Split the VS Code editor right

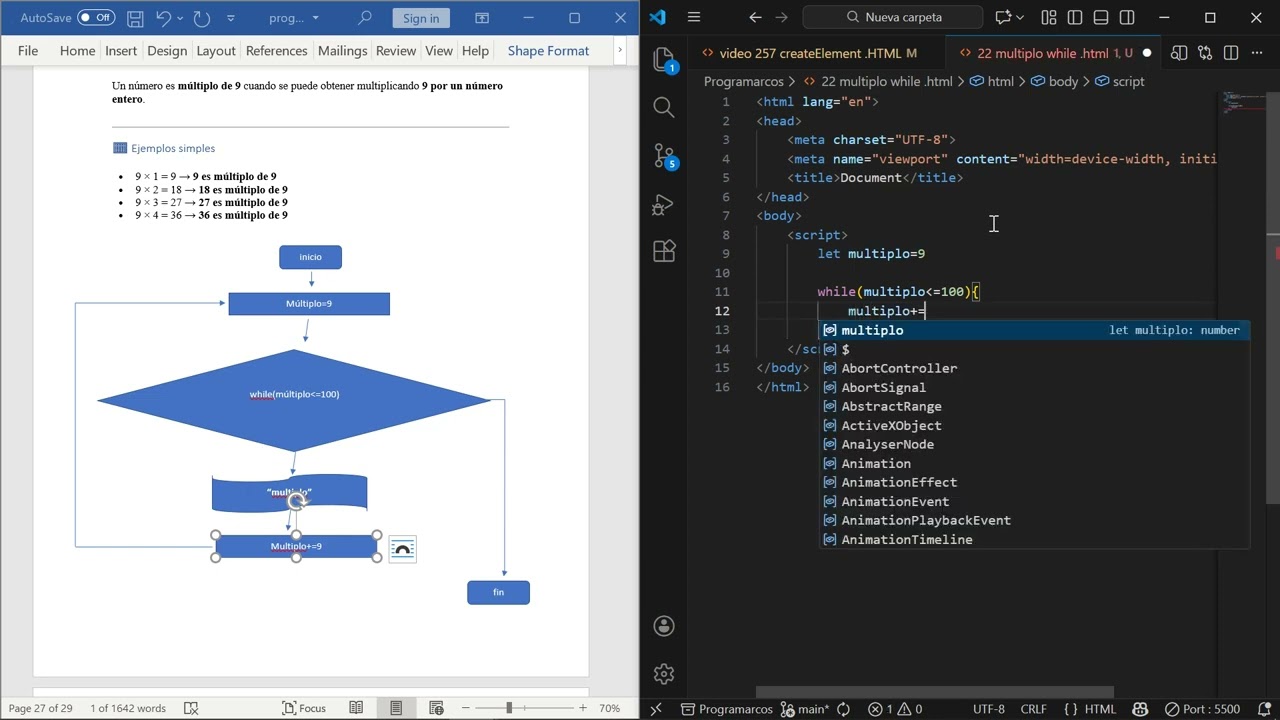point(1231,53)
